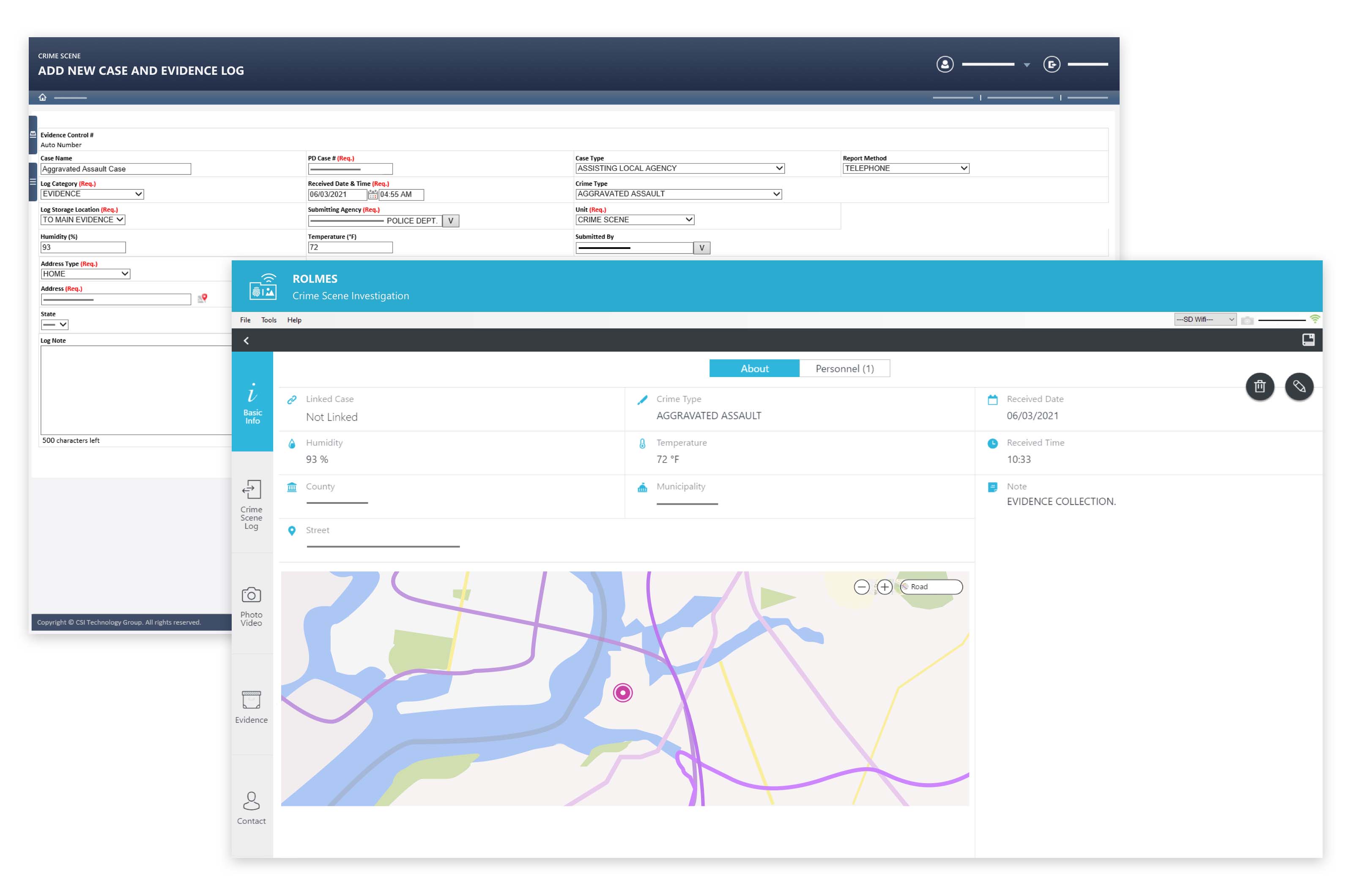This screenshot has width=1353, height=896.
Task: Click the V button beside Submitting Agency
Action: [450, 221]
